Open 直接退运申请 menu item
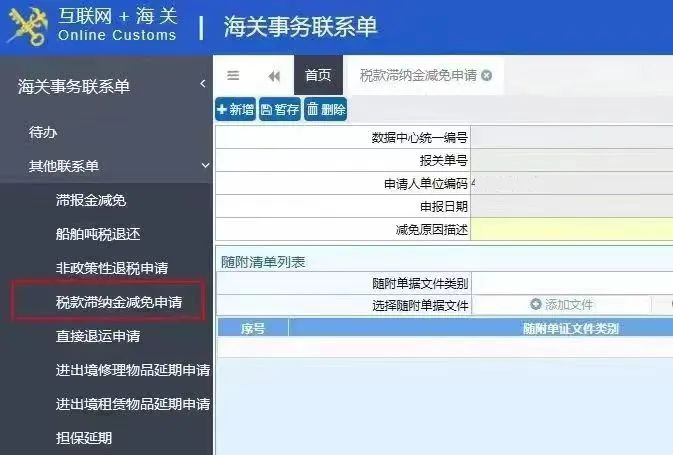This screenshot has width=673, height=455. (98, 336)
